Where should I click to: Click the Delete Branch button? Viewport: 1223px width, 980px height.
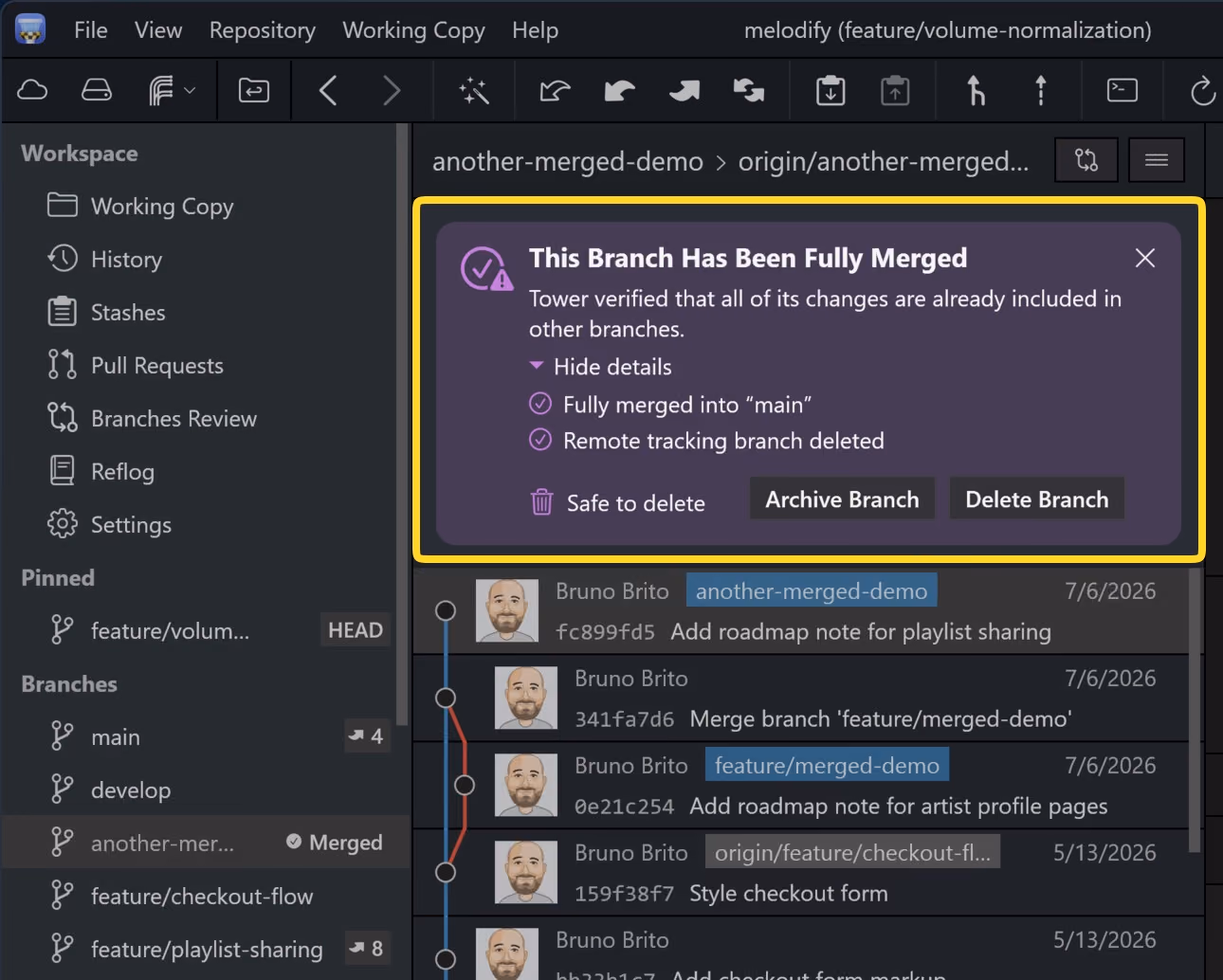[1037, 499]
